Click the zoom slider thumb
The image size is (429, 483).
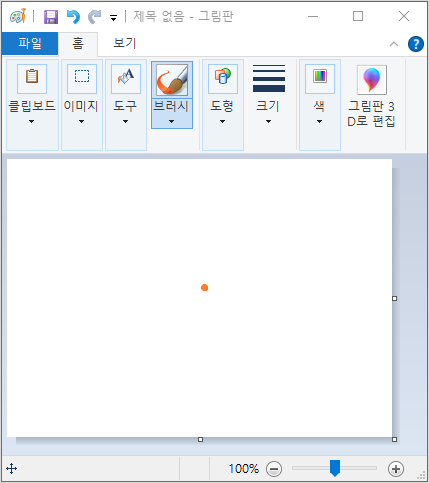pos(335,468)
